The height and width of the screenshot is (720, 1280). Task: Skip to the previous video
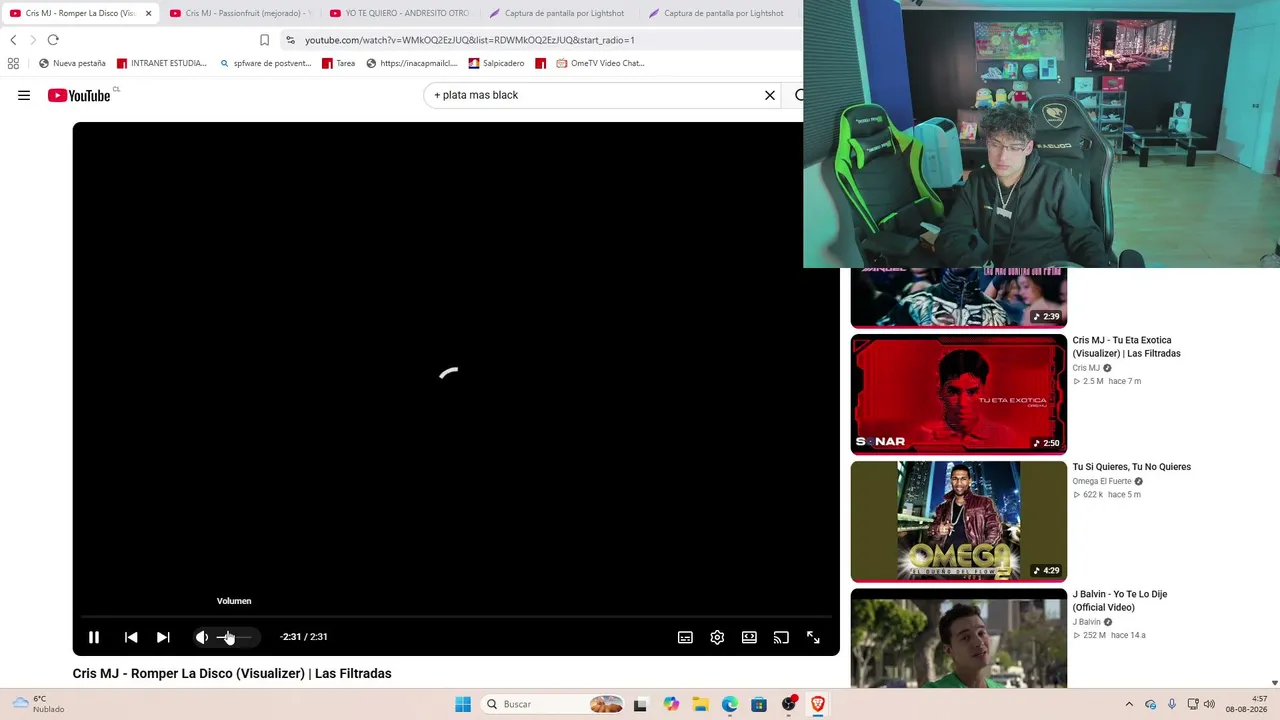131,637
